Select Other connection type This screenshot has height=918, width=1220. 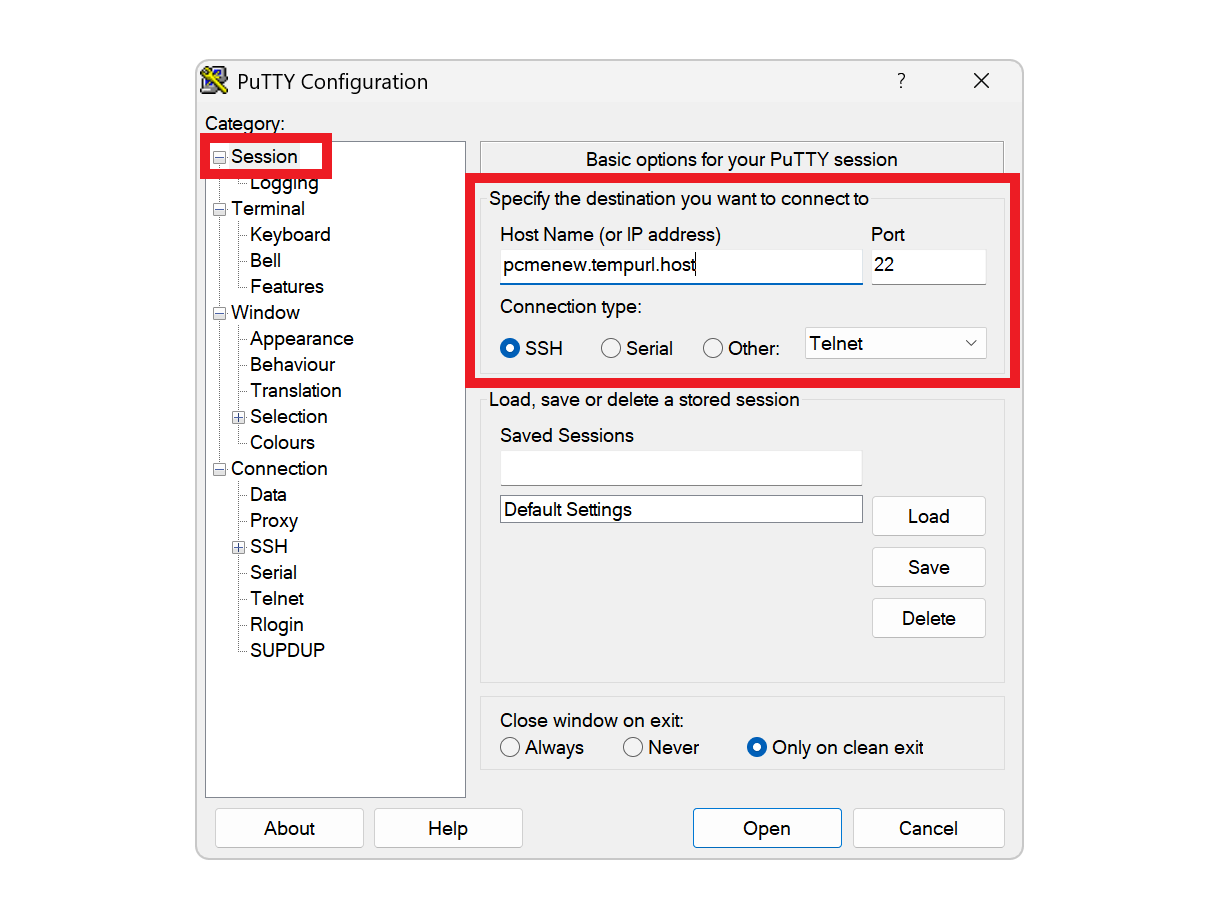[x=713, y=348]
